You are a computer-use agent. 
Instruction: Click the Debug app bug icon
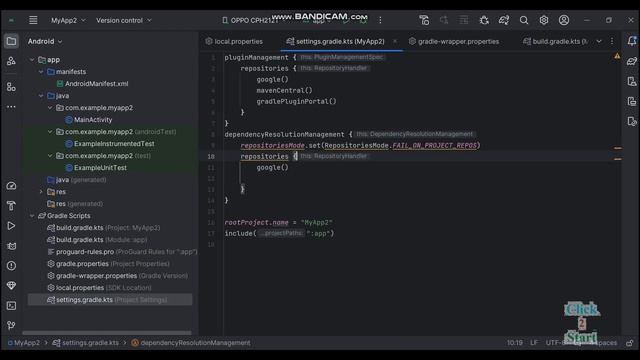click(484, 20)
